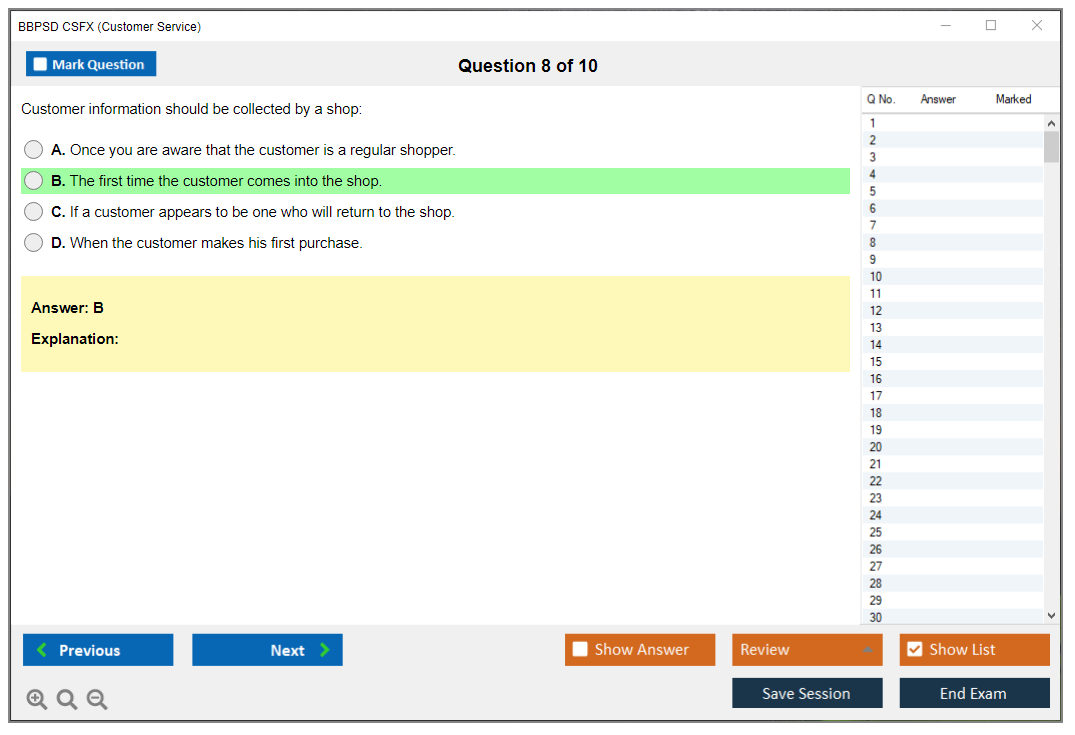
Task: Tick the Mark Question checkbox
Action: [41, 65]
